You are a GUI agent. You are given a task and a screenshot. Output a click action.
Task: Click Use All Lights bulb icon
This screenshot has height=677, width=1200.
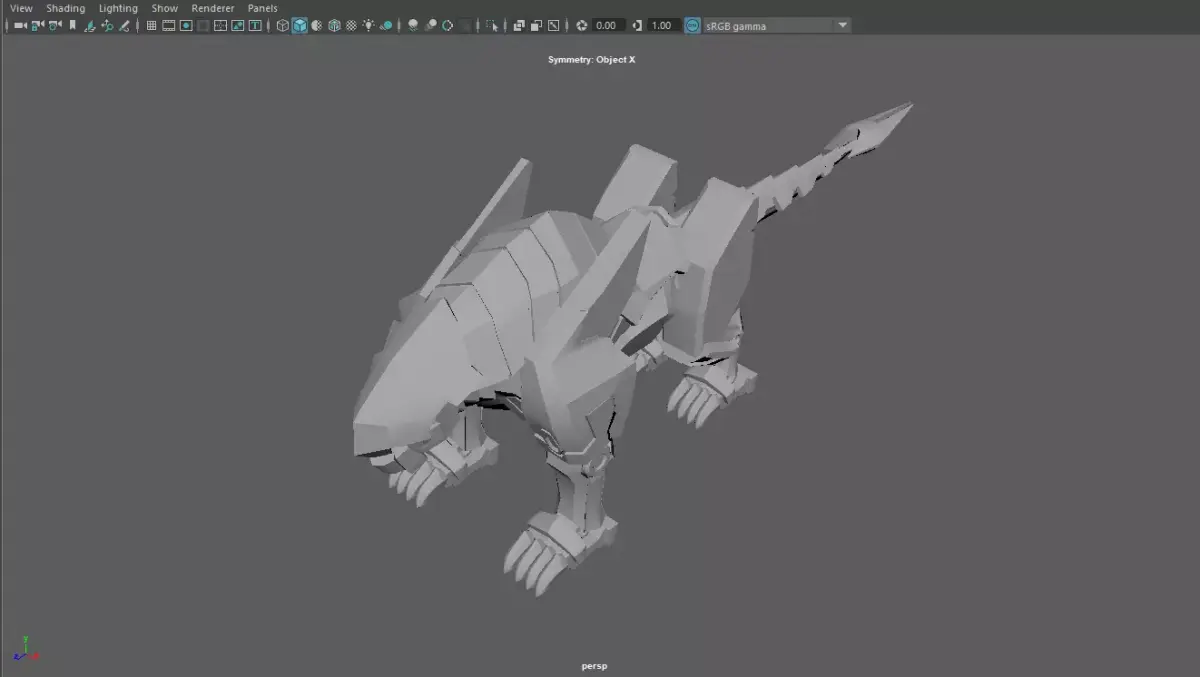tap(368, 25)
